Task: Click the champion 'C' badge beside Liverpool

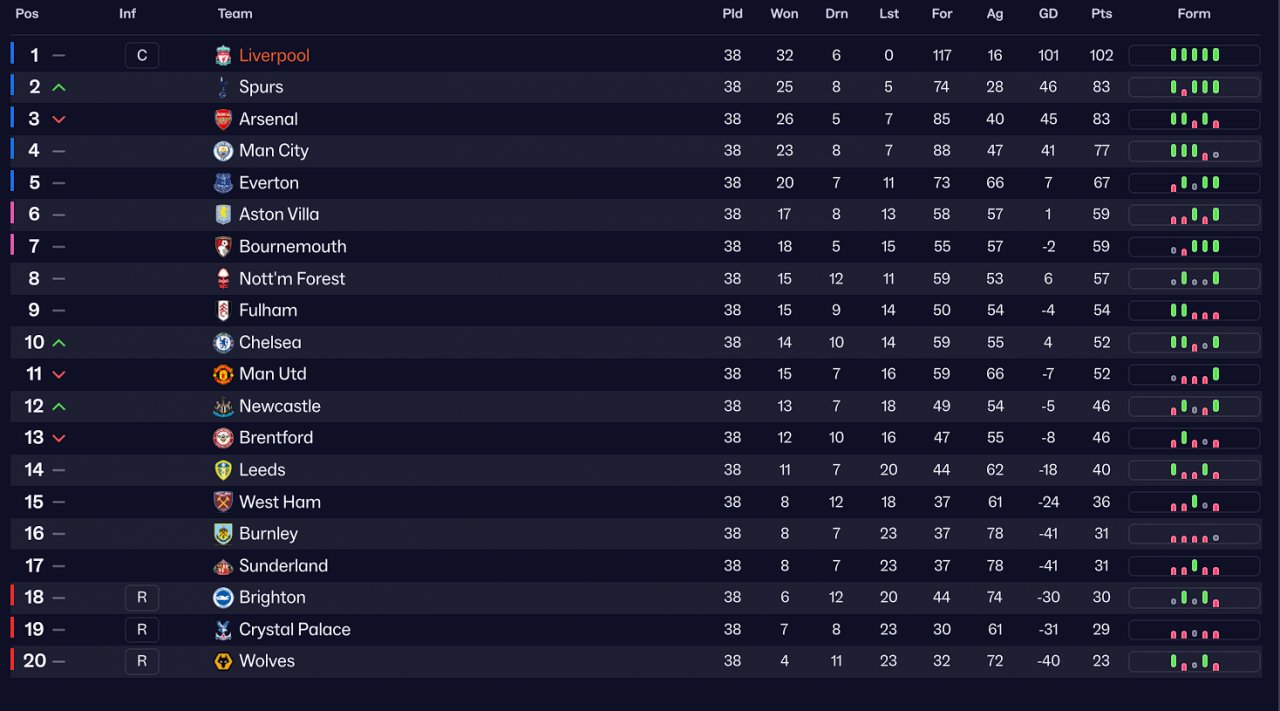Action: click(142, 56)
